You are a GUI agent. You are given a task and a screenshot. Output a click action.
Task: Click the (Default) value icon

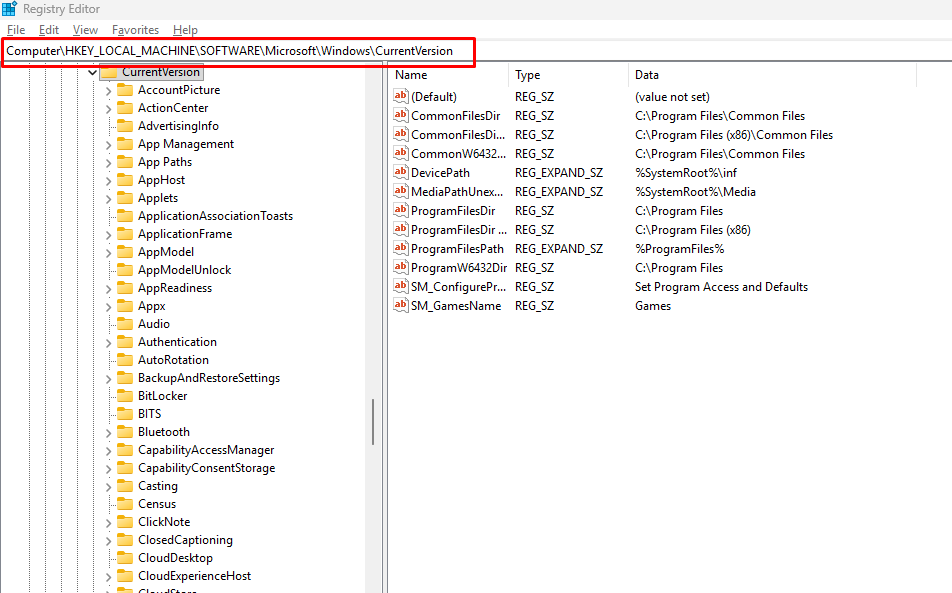pyautogui.click(x=402, y=97)
